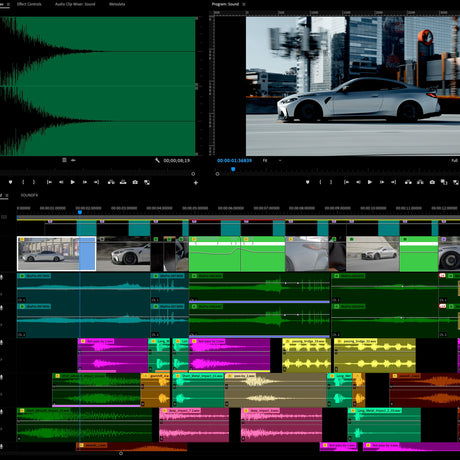Click the Program monitor car video preview
Viewport: 460px width, 460px height.
click(x=353, y=86)
